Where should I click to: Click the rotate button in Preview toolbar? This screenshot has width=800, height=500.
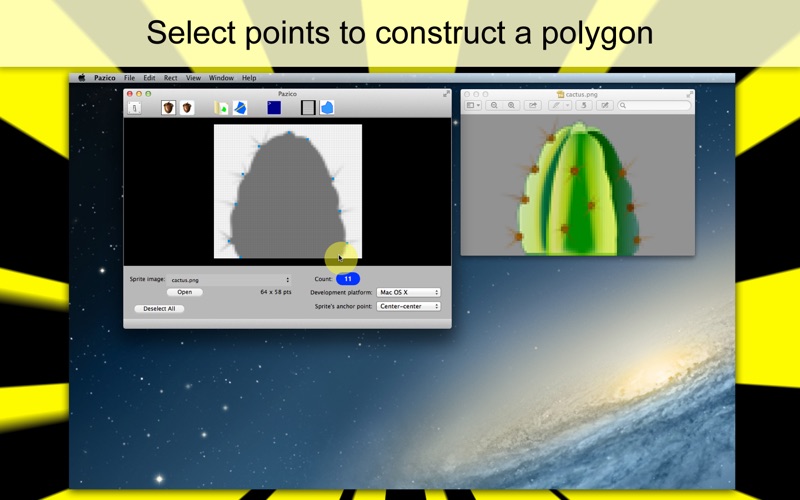click(x=584, y=105)
